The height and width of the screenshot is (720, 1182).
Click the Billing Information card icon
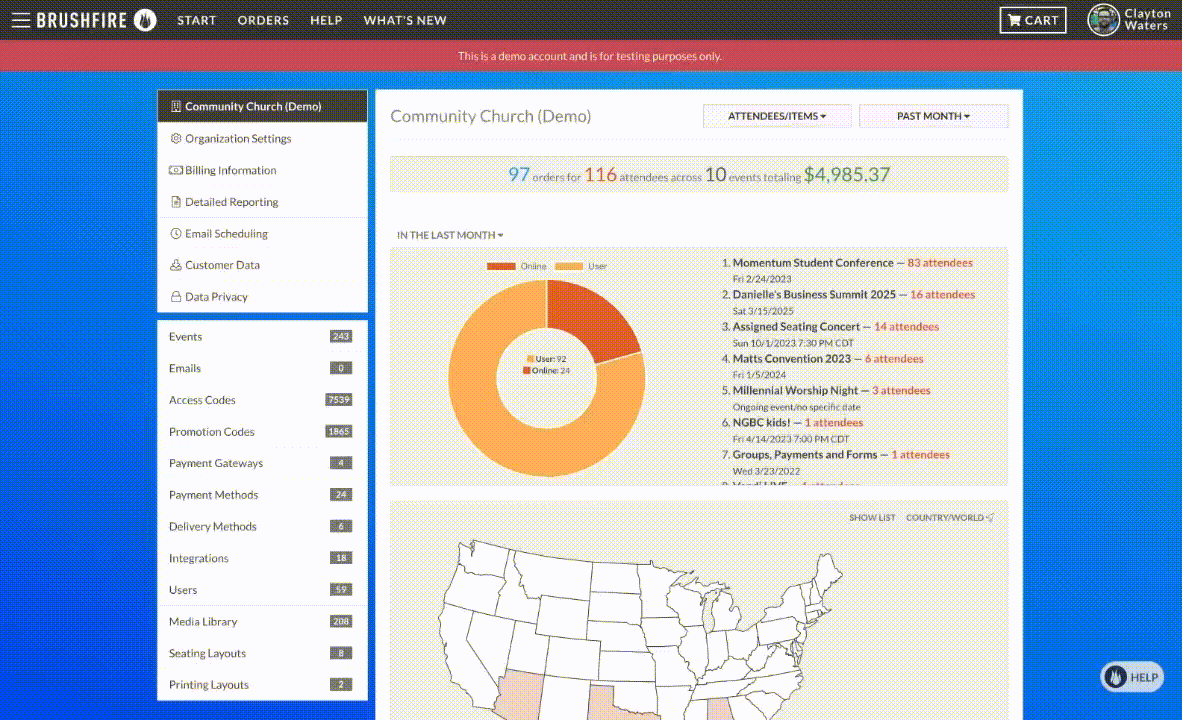coord(176,171)
